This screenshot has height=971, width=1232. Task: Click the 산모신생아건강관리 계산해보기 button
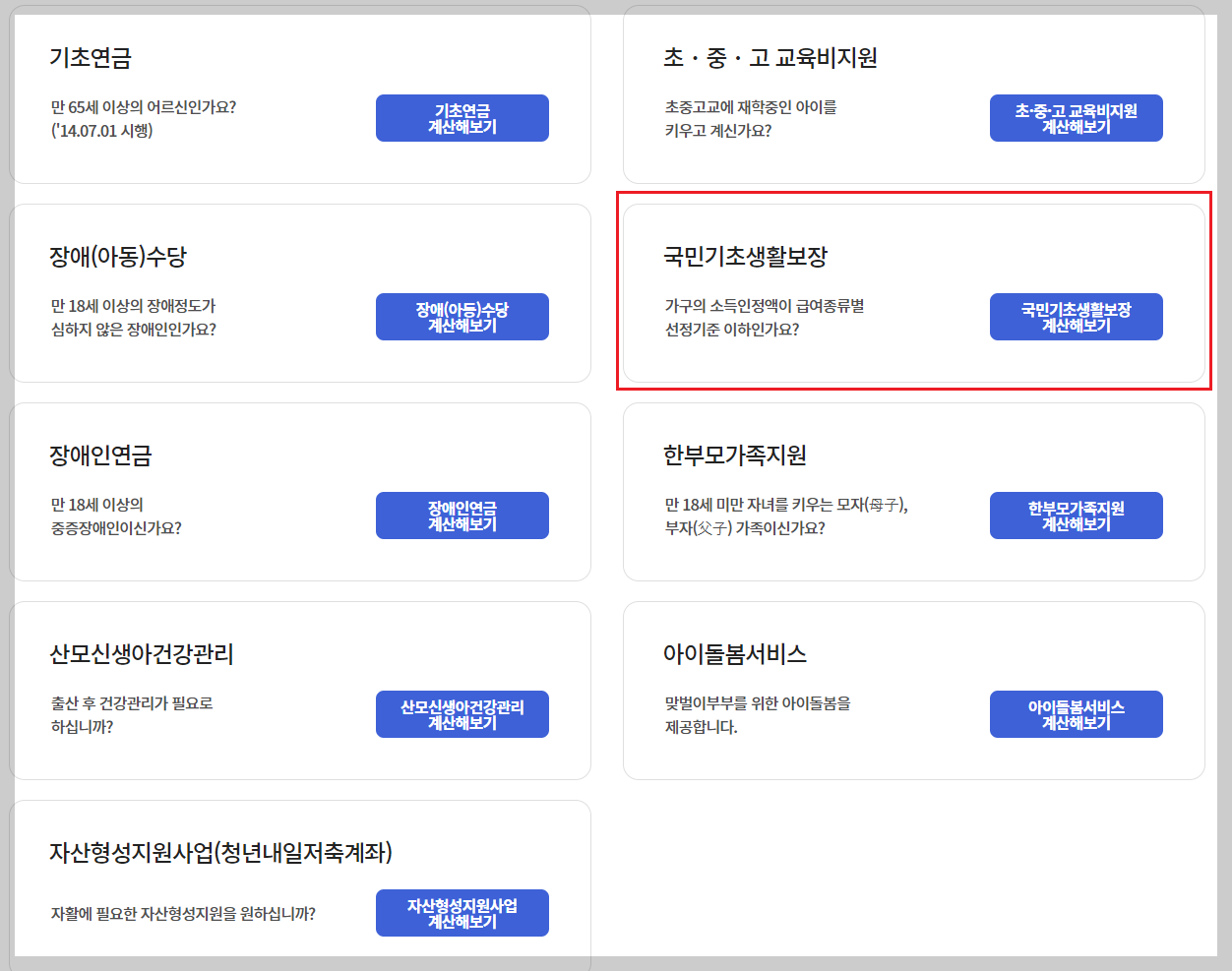point(462,713)
